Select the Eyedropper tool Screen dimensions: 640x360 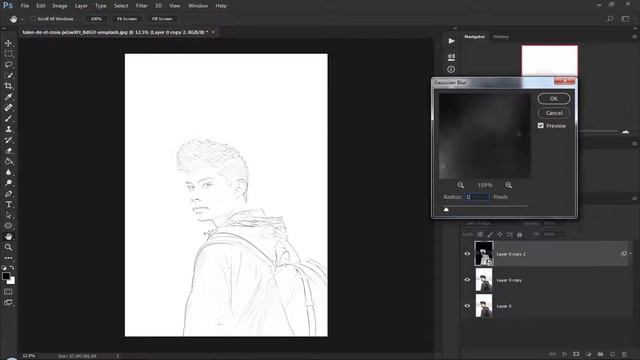click(x=8, y=97)
